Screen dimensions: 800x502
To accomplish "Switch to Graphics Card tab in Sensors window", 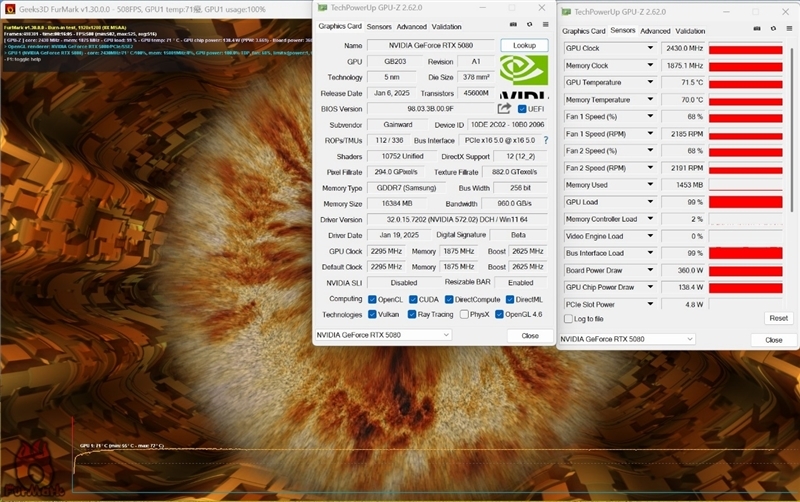I will pyautogui.click(x=584, y=31).
